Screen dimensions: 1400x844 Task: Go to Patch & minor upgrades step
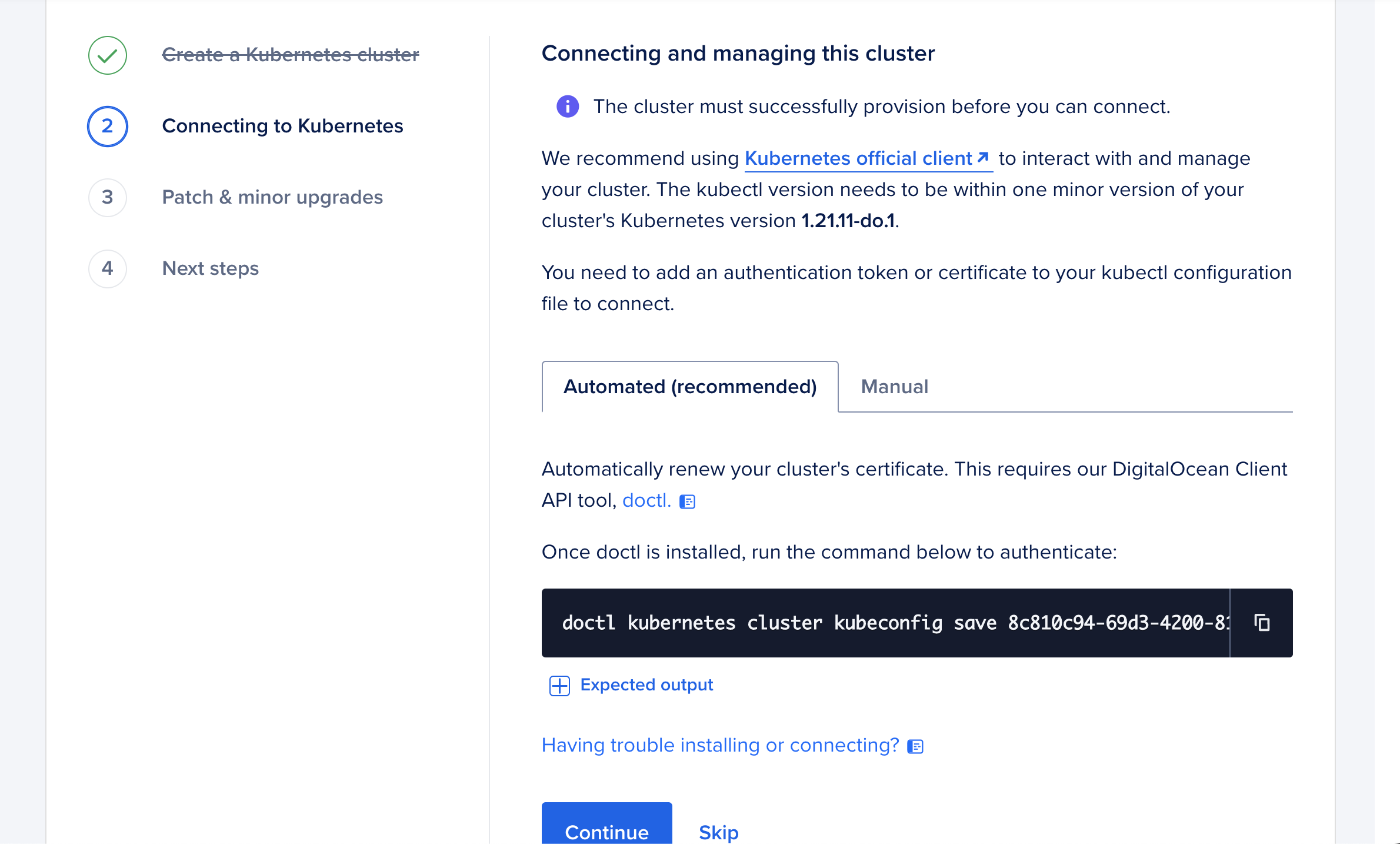click(272, 197)
